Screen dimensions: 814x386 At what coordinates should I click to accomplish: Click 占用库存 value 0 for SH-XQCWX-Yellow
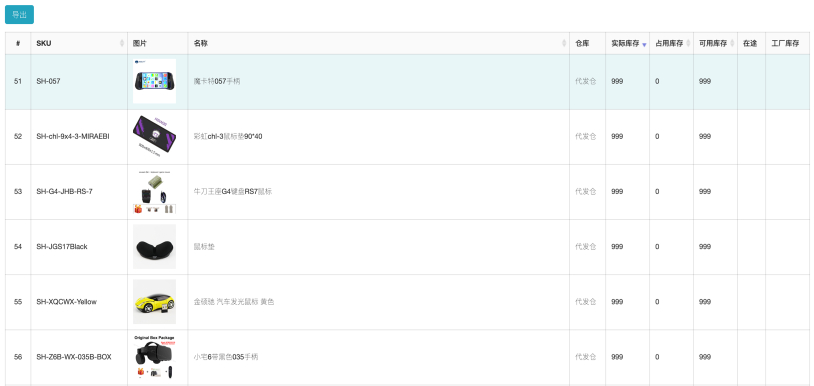click(657, 301)
